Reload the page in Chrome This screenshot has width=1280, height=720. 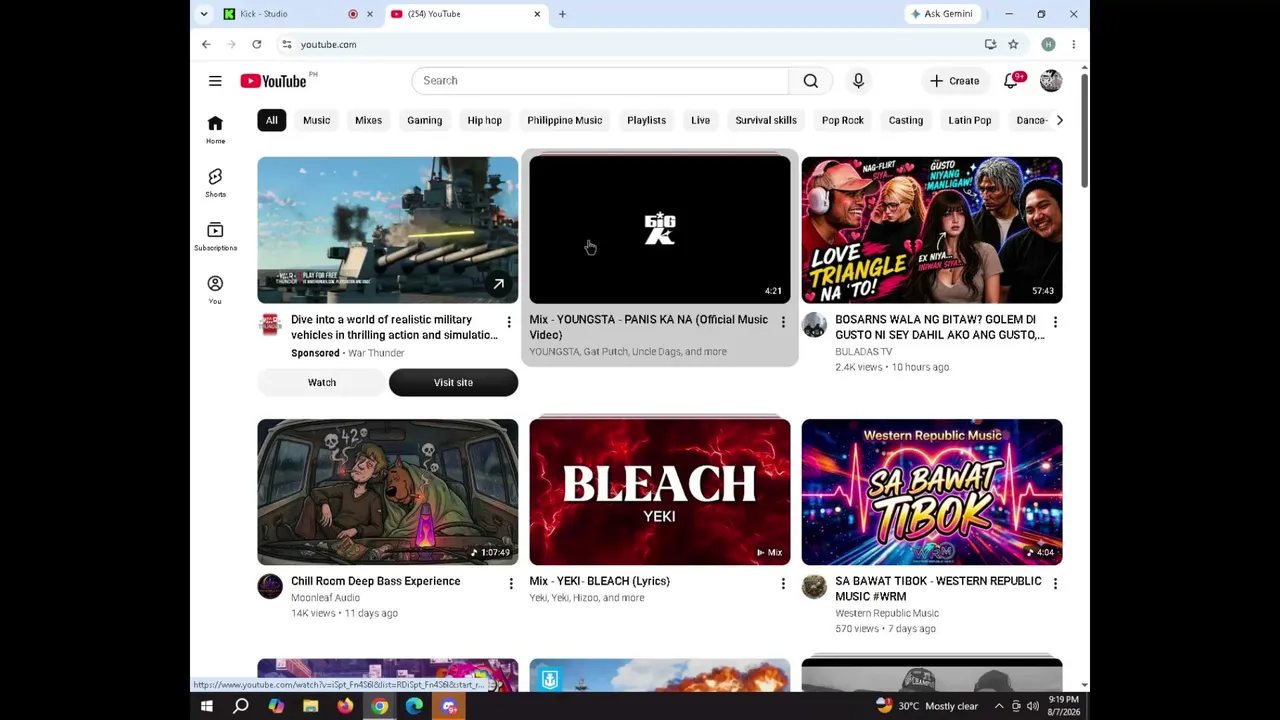click(257, 44)
